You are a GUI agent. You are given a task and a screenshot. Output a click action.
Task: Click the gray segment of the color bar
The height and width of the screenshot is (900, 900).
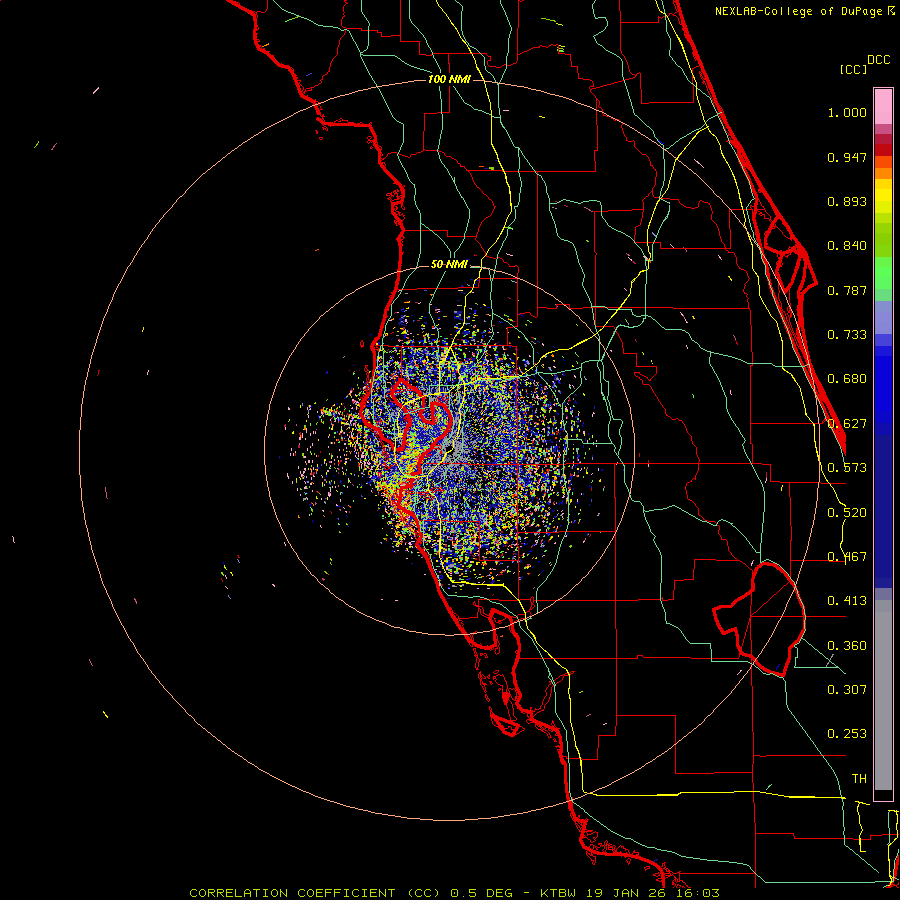883,695
